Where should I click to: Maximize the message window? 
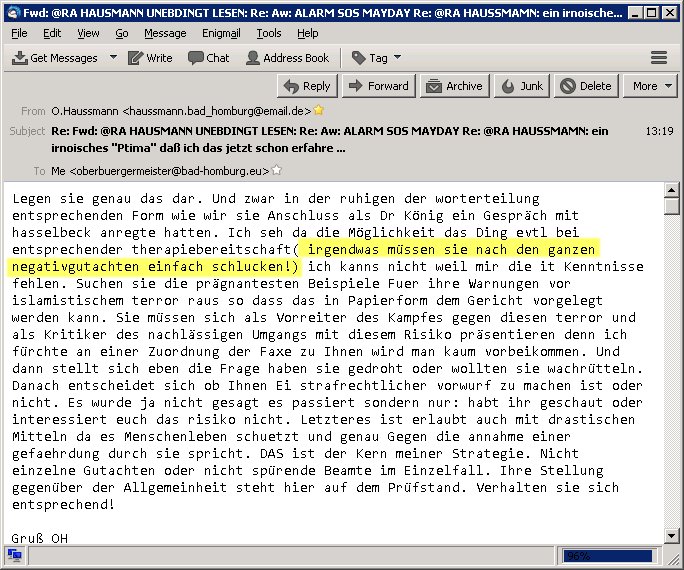tap(652, 13)
